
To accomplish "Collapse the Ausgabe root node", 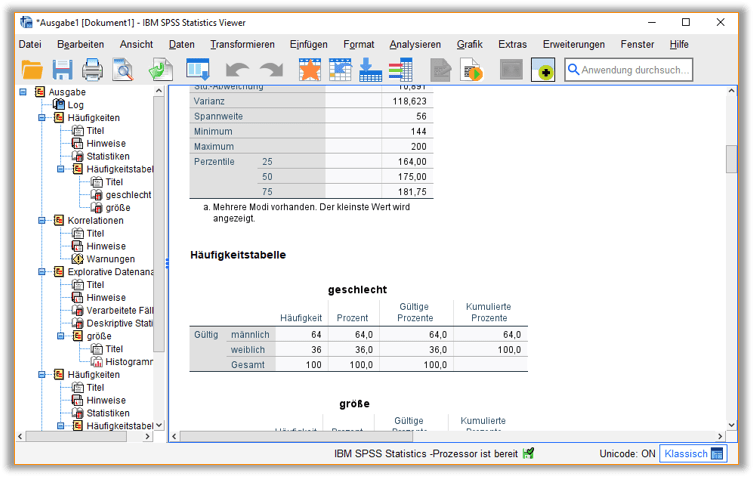I will pos(23,92).
